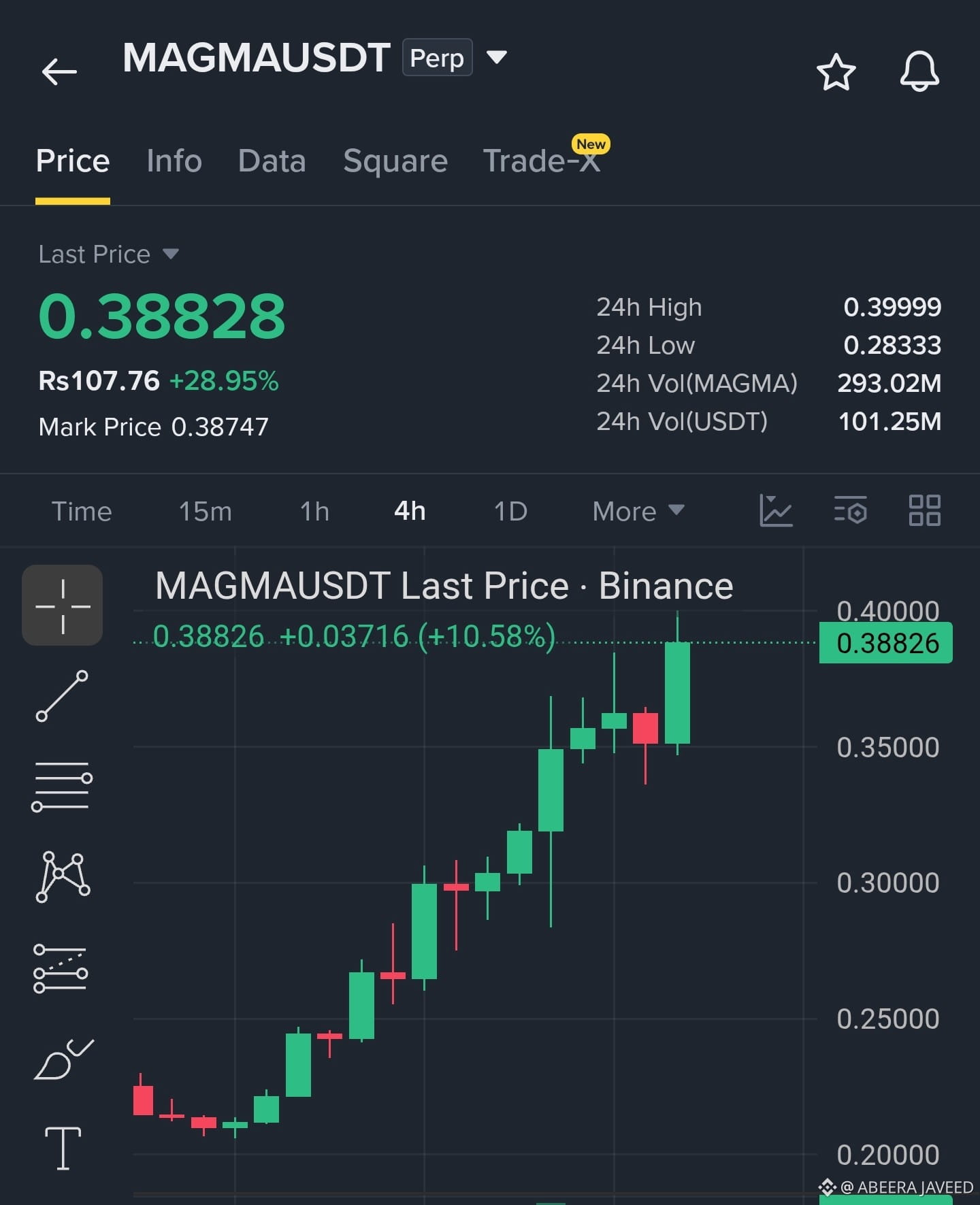Image resolution: width=980 pixels, height=1205 pixels.
Task: Tap the 0.35000 price axis label
Action: (x=888, y=747)
